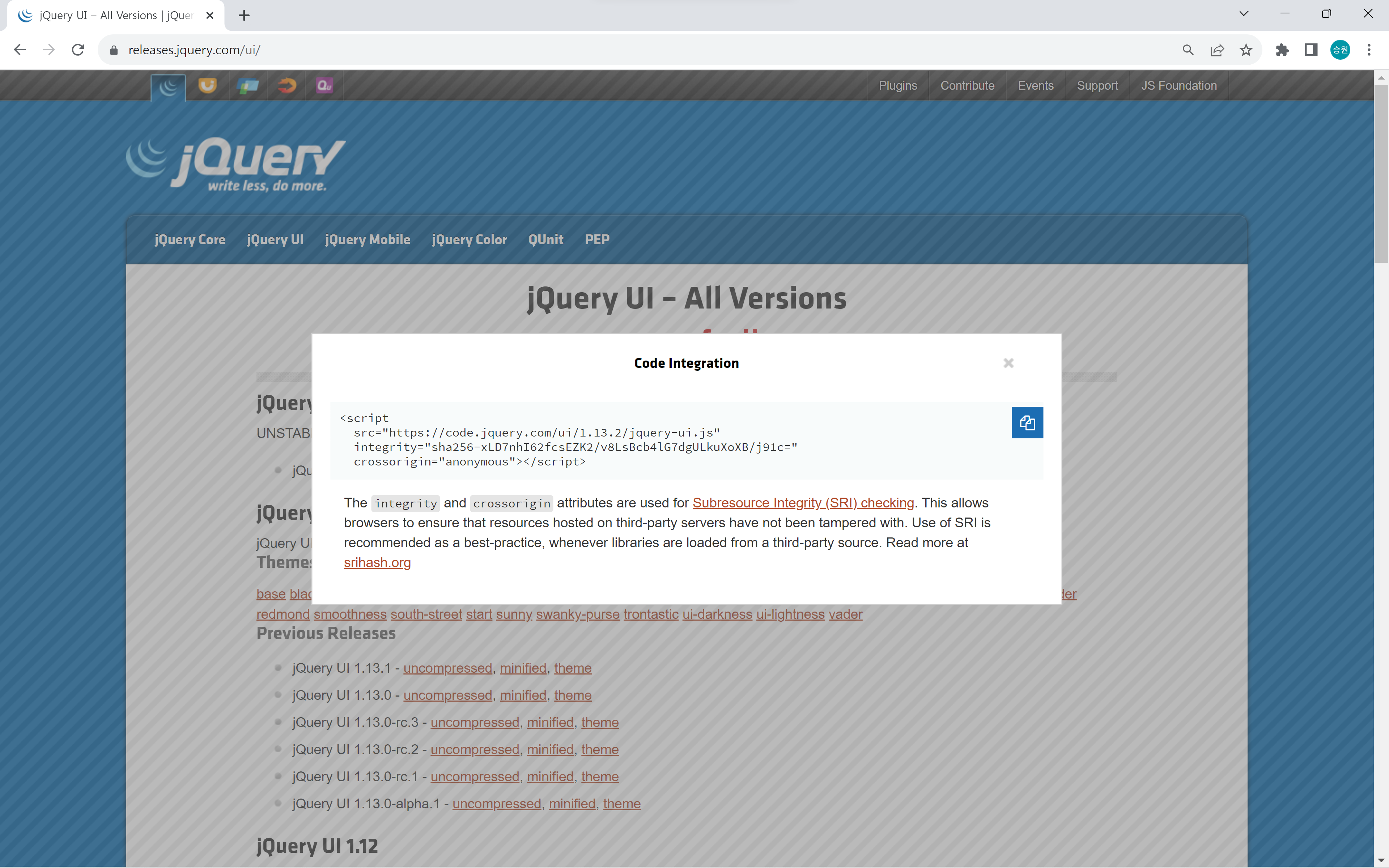The width and height of the screenshot is (1389, 868).
Task: Go forward in browser history
Action: point(49,50)
